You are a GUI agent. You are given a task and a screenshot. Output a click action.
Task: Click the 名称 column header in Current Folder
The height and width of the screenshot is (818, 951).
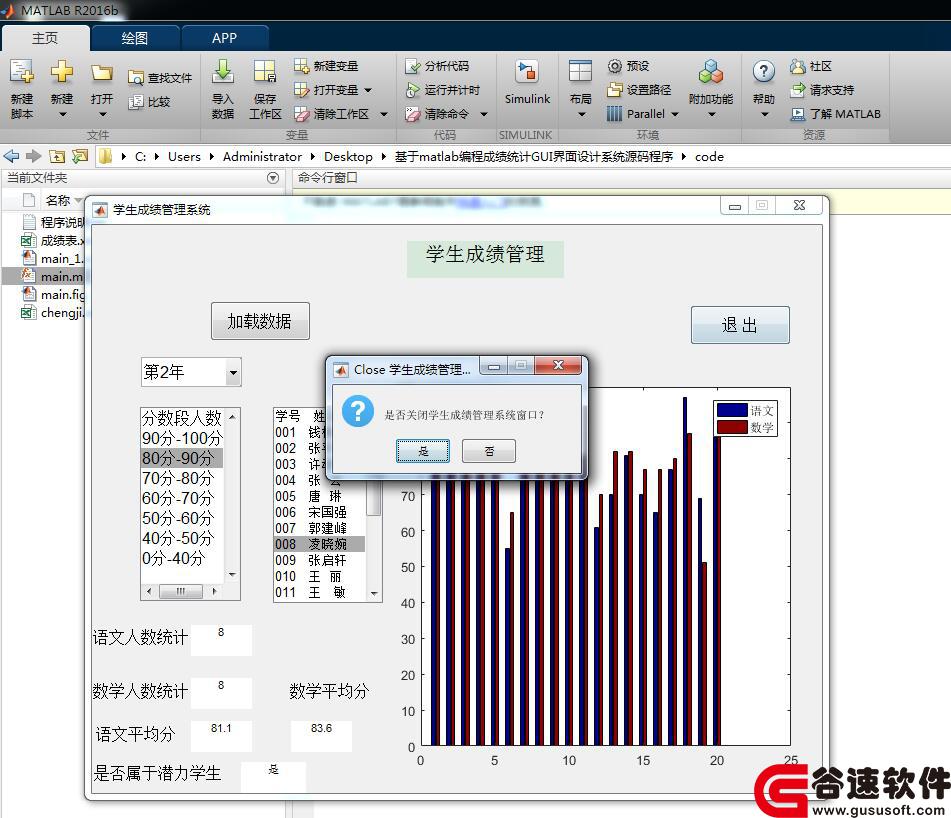point(58,200)
